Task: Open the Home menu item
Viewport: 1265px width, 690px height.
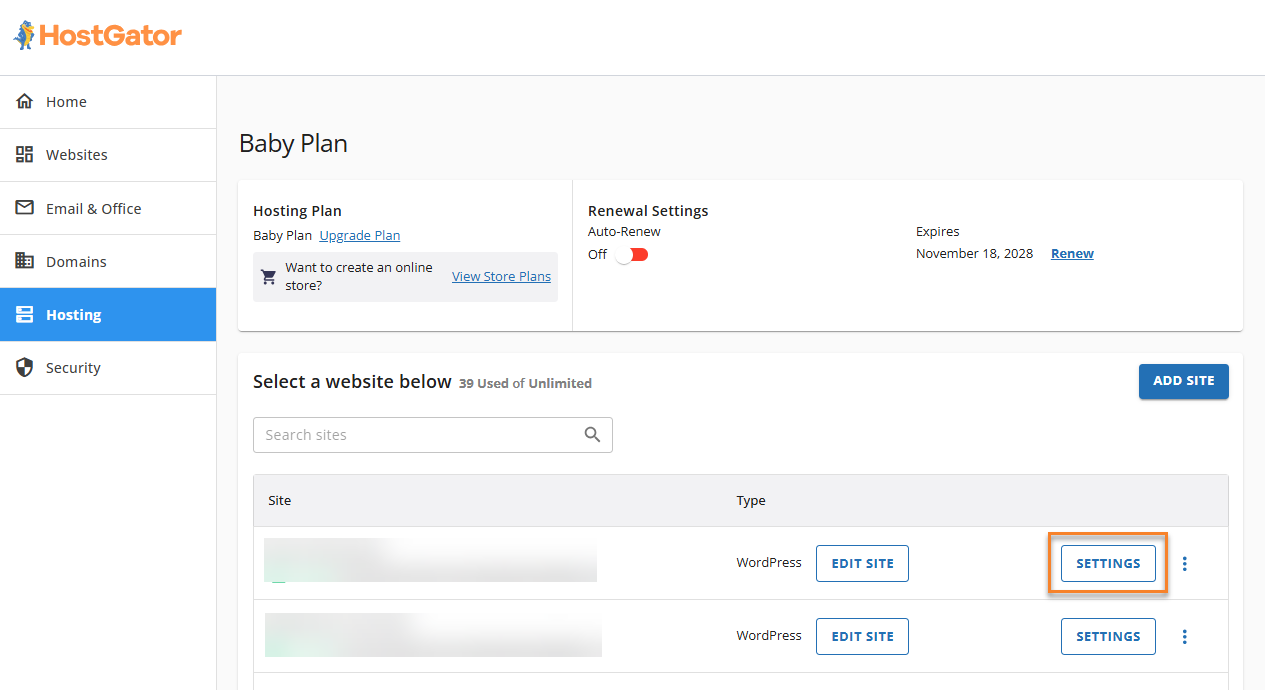Action: 108,102
